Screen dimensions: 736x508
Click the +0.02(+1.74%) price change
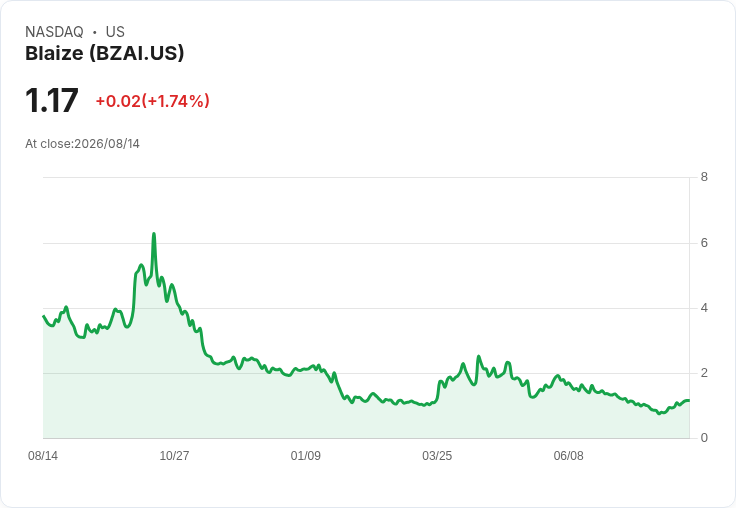(153, 101)
